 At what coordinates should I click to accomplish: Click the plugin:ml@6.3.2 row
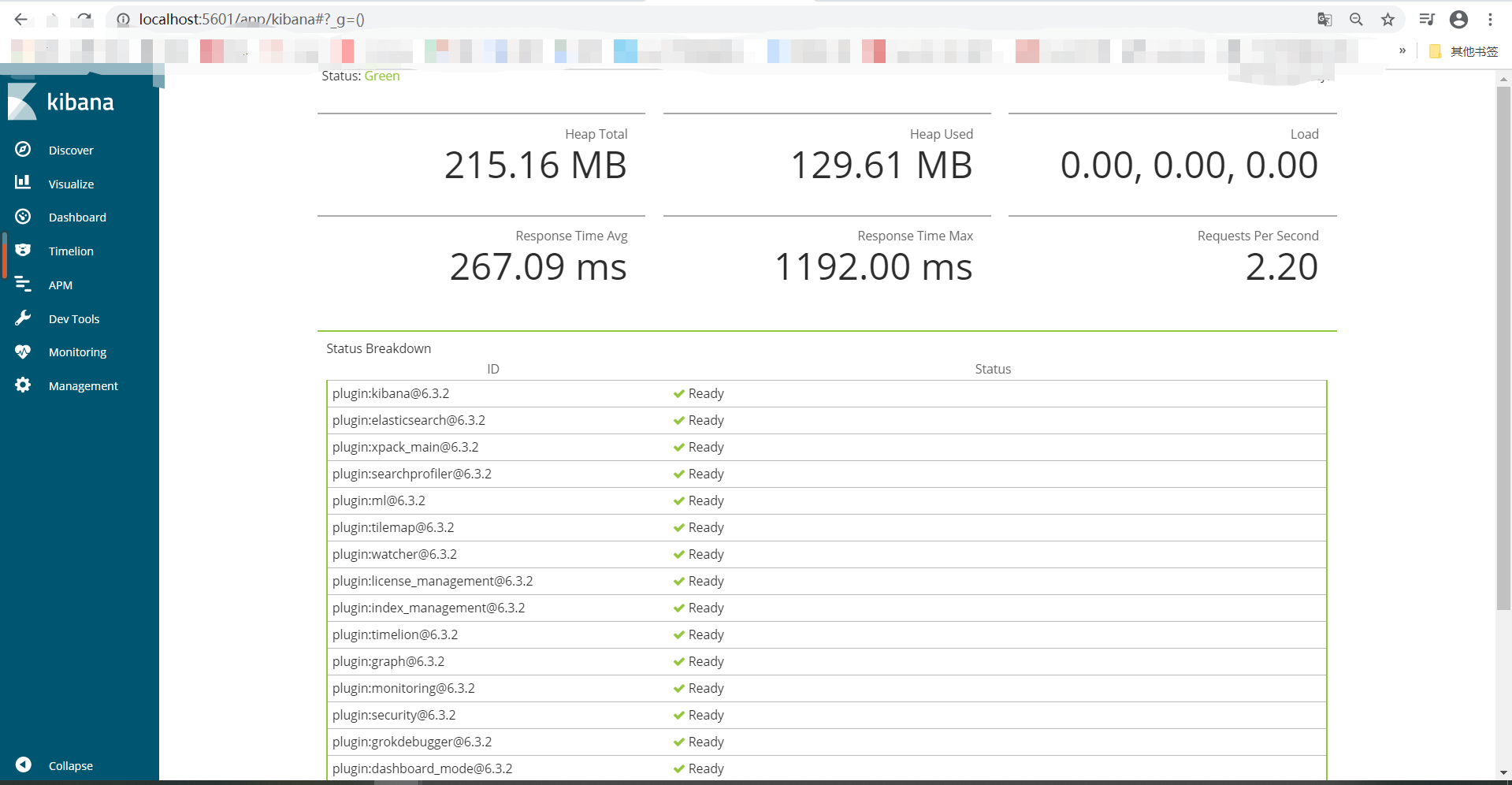click(x=827, y=501)
